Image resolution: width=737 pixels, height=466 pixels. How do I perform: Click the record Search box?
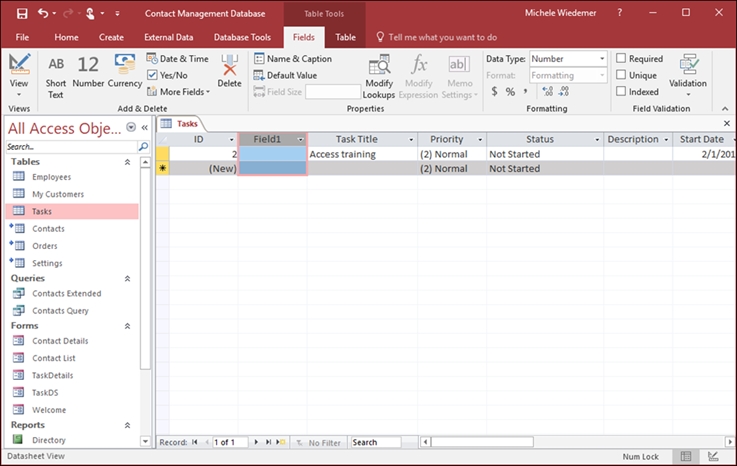tap(376, 442)
